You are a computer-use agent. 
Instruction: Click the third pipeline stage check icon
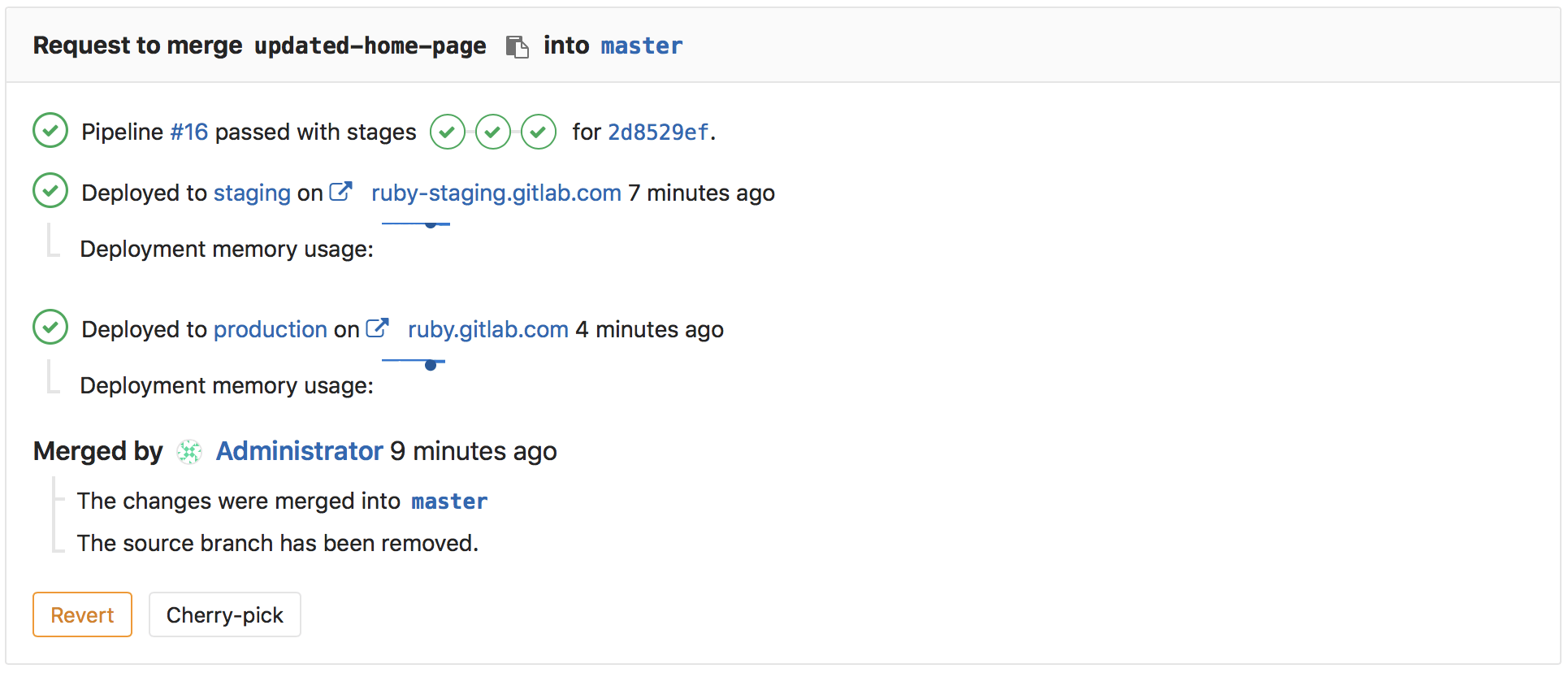tap(538, 131)
